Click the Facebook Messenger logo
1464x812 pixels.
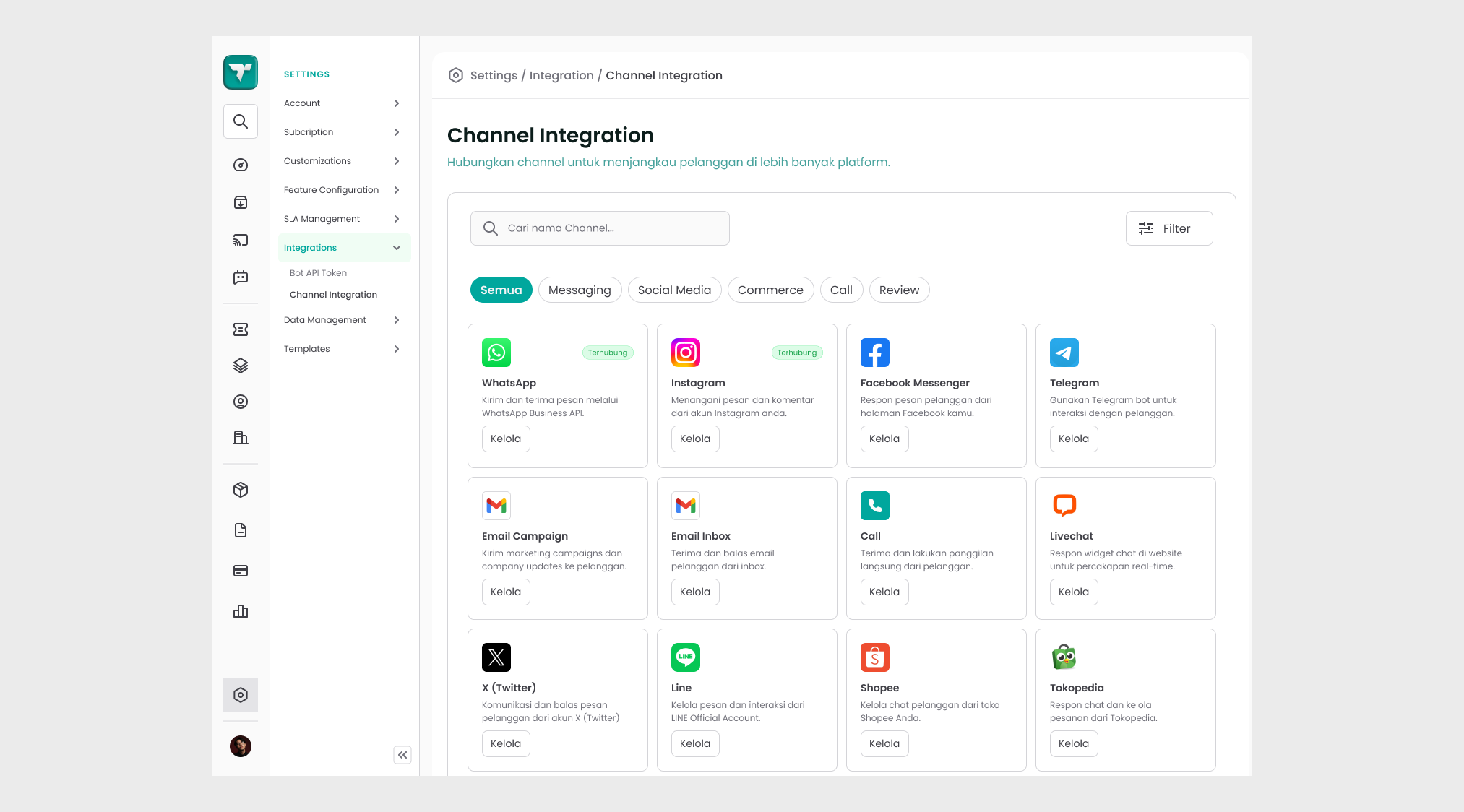coord(875,353)
